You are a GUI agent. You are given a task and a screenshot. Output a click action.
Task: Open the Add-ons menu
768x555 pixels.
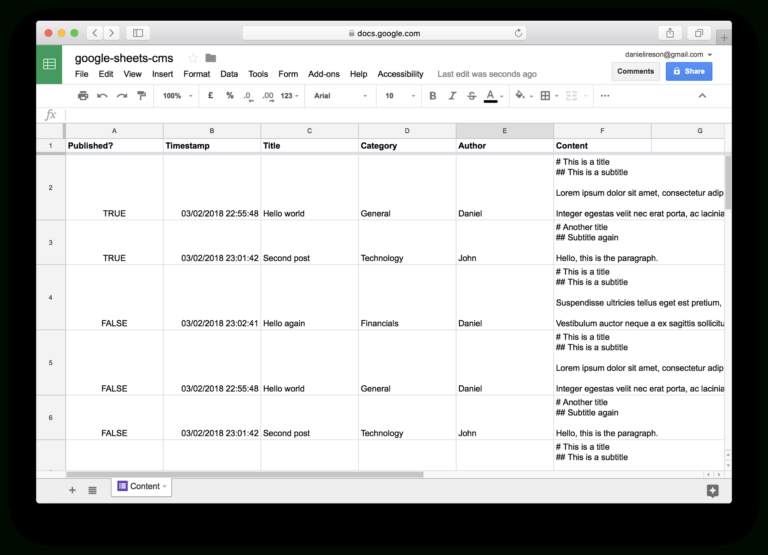tap(324, 74)
